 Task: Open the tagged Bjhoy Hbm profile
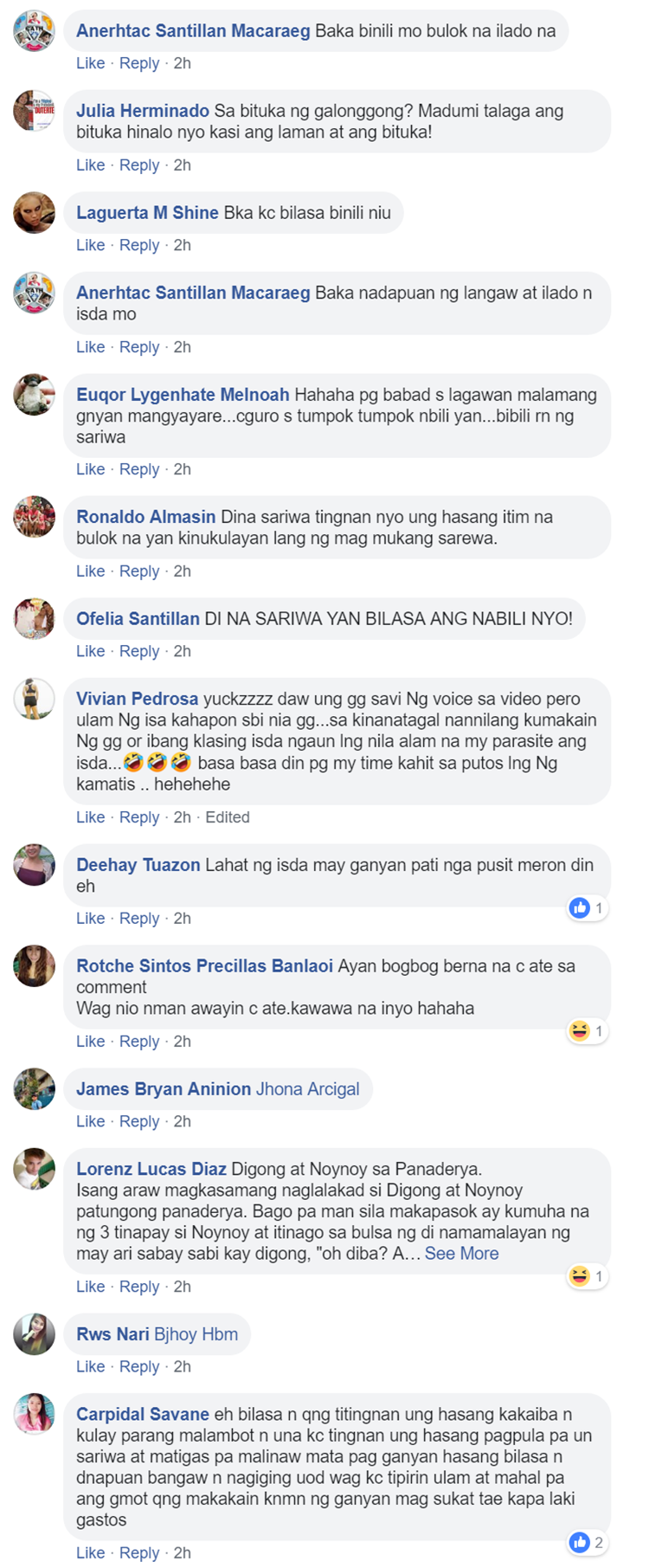point(196,1334)
